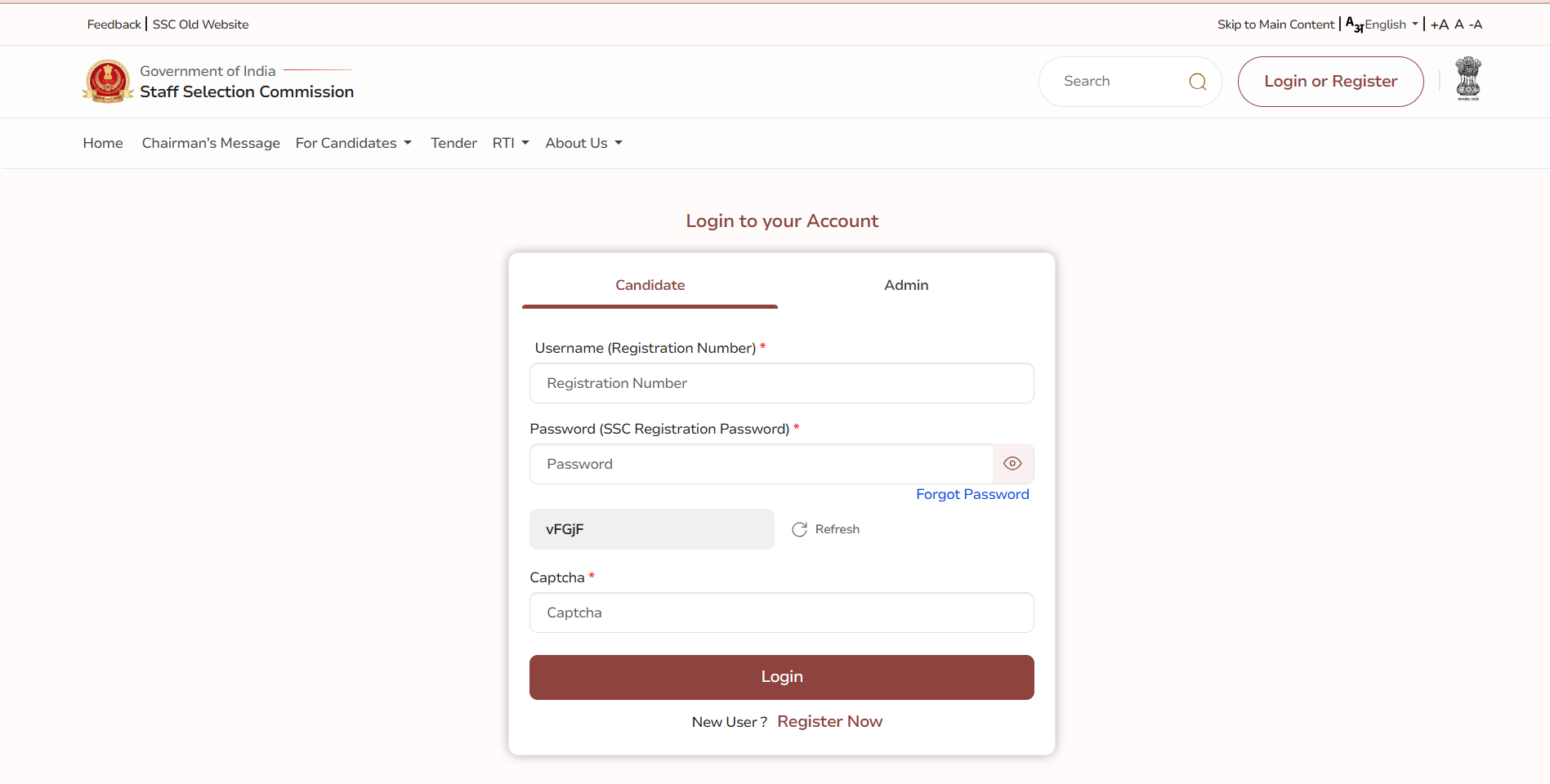Click the captcha refresh icon
Screen dimensions: 1550x784
coord(799,529)
